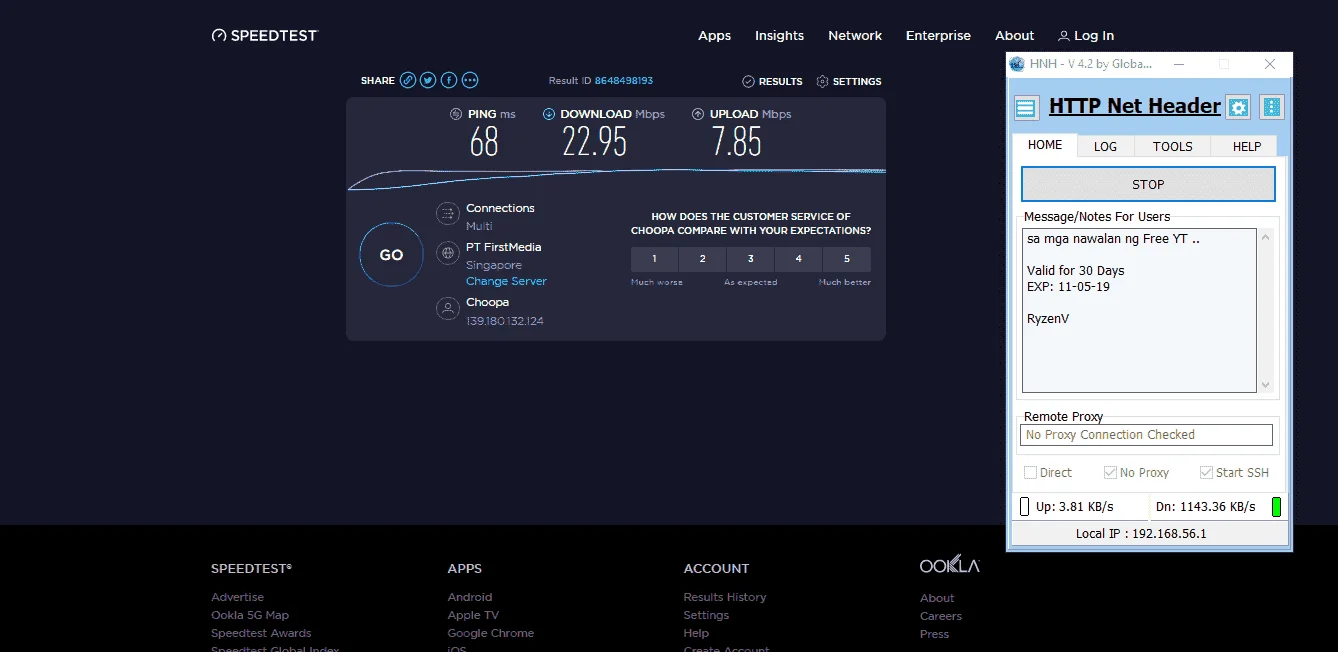Click Local IP 192.168.56.1 text
The width and height of the screenshot is (1338, 652).
coord(1141,533)
